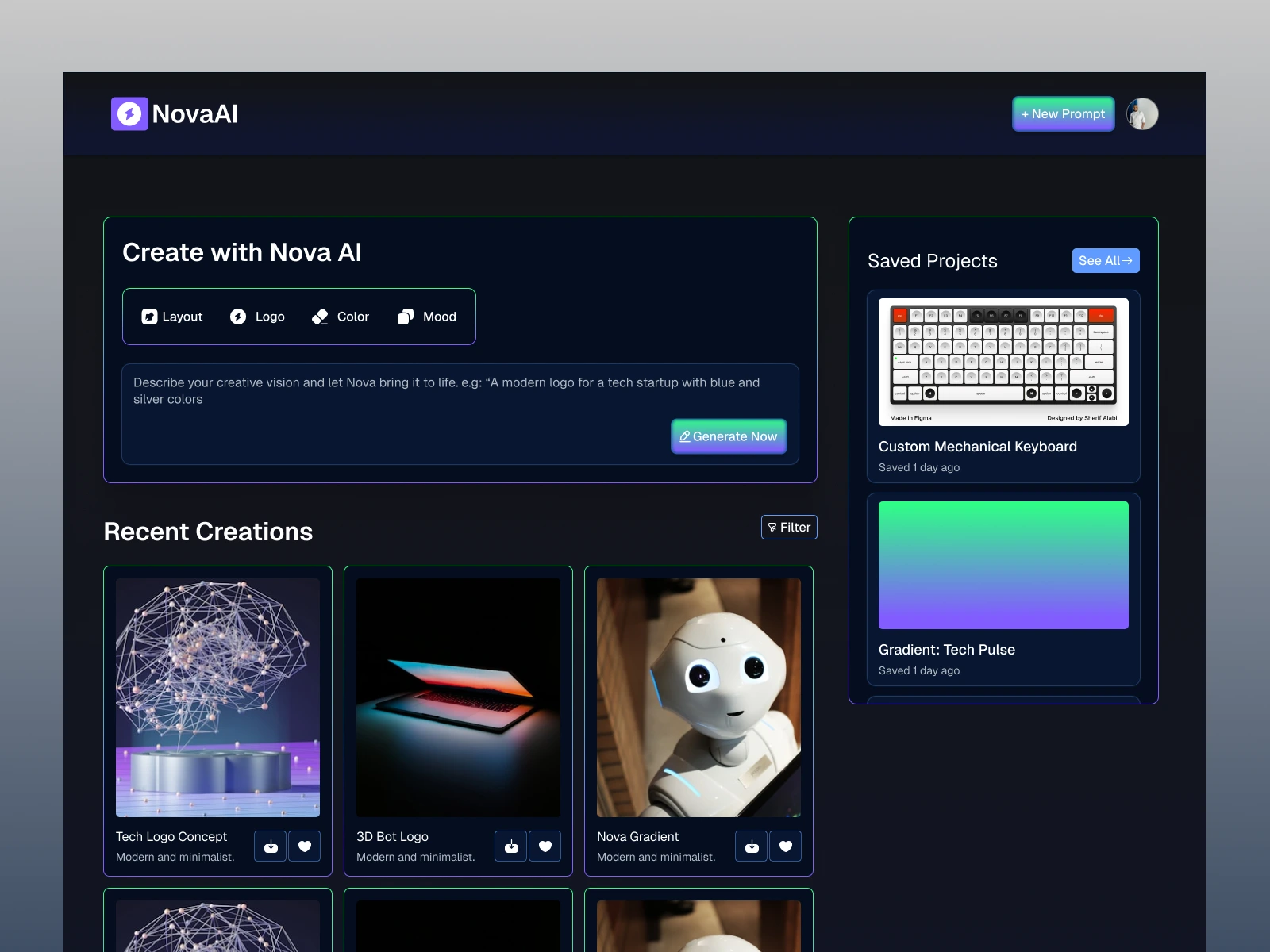1270x952 pixels.
Task: Like the 3D Bot Logo creation
Action: 545,846
